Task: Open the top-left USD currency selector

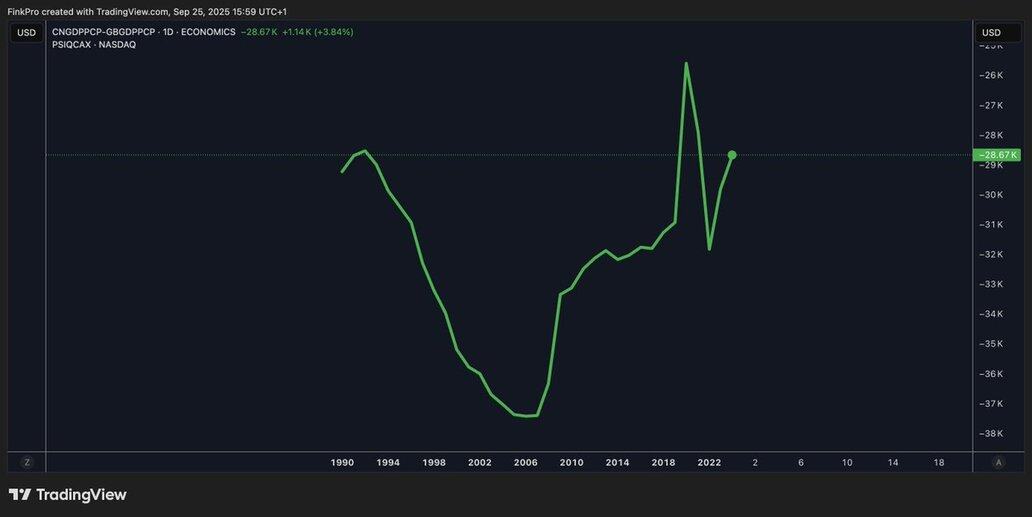Action: [x=26, y=33]
